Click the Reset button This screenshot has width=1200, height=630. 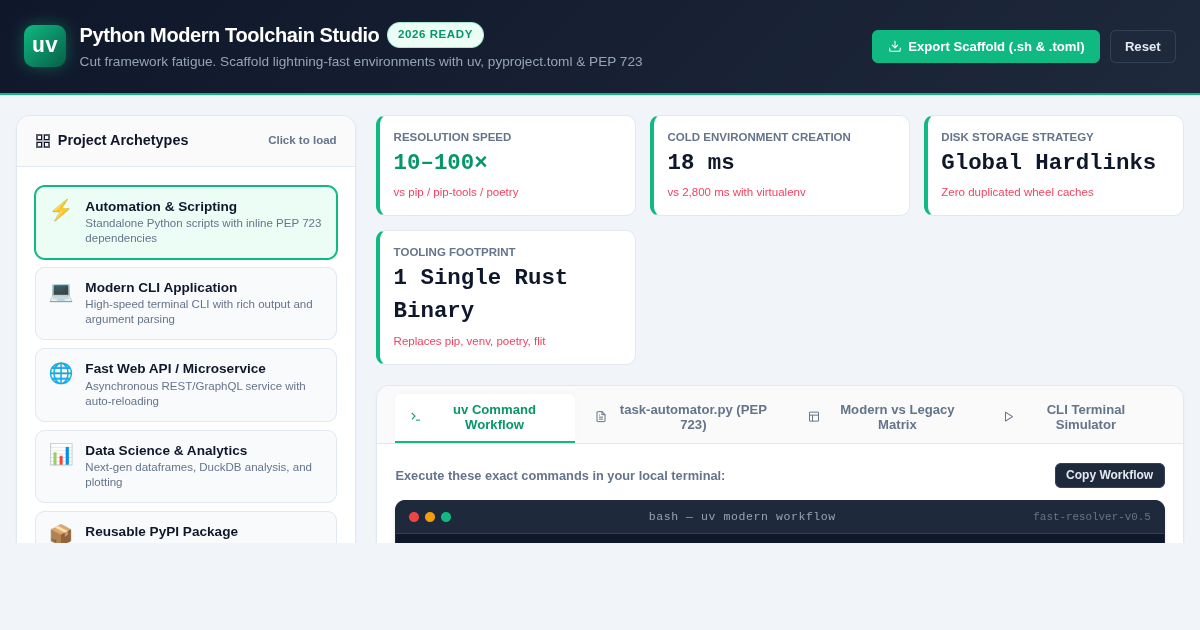[x=1143, y=46]
